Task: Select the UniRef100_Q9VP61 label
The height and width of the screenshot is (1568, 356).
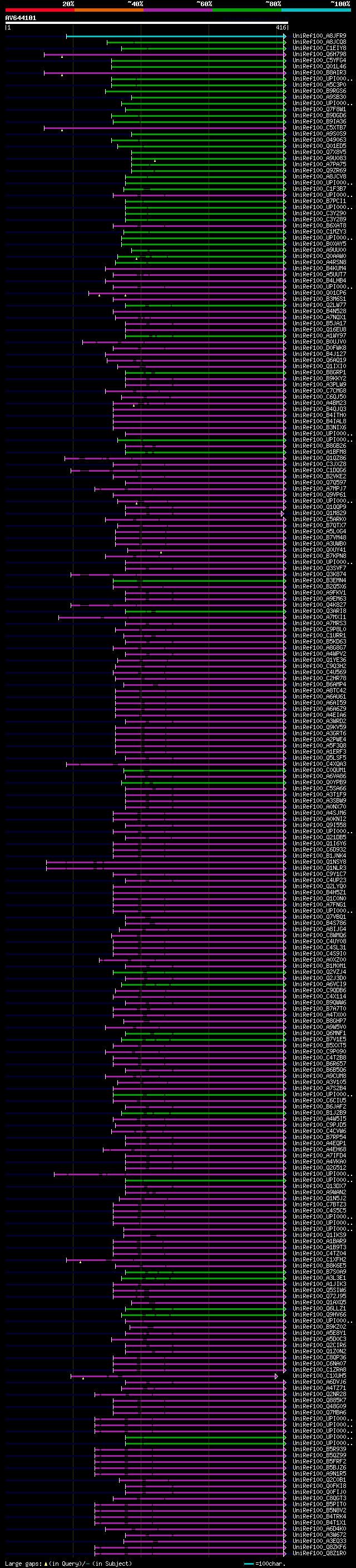Action: click(319, 495)
